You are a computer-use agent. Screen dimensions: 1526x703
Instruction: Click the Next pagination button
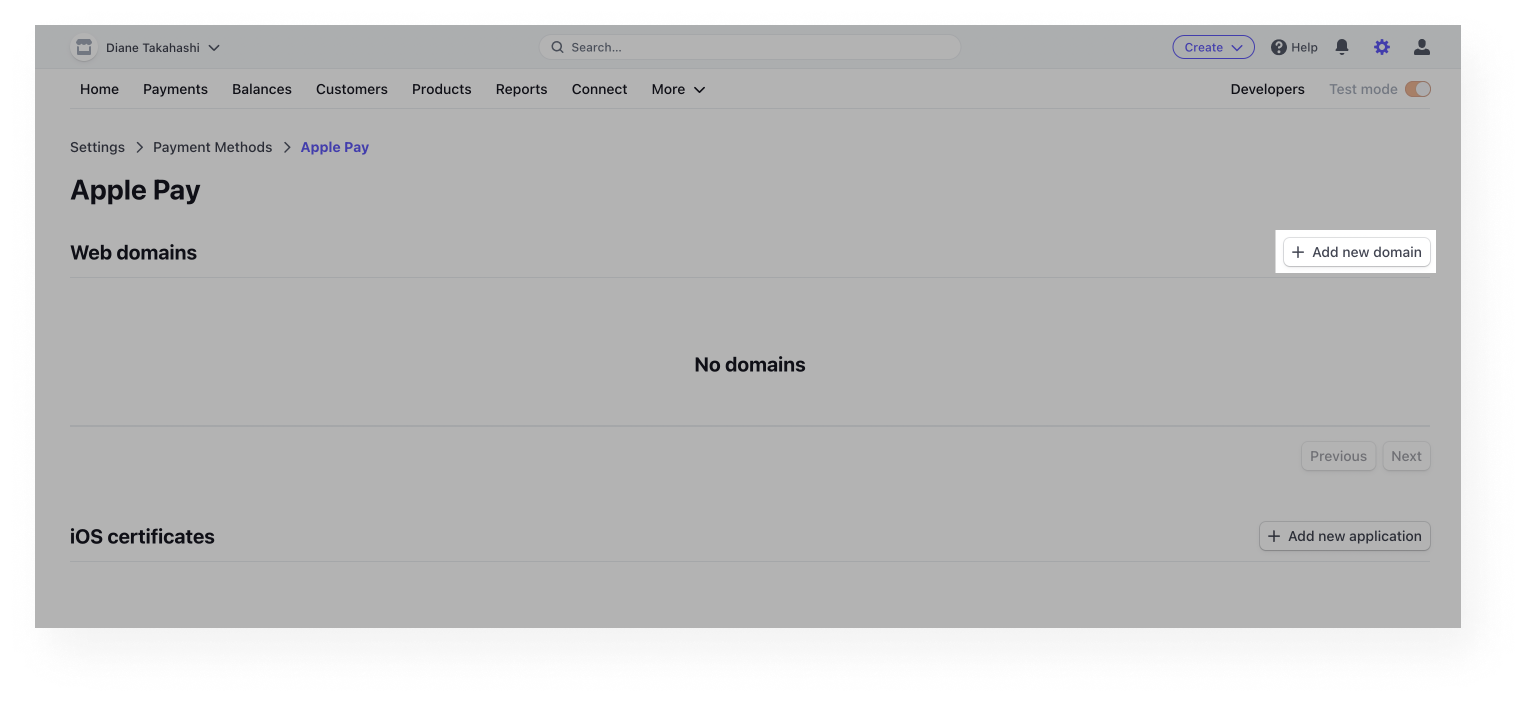1406,456
